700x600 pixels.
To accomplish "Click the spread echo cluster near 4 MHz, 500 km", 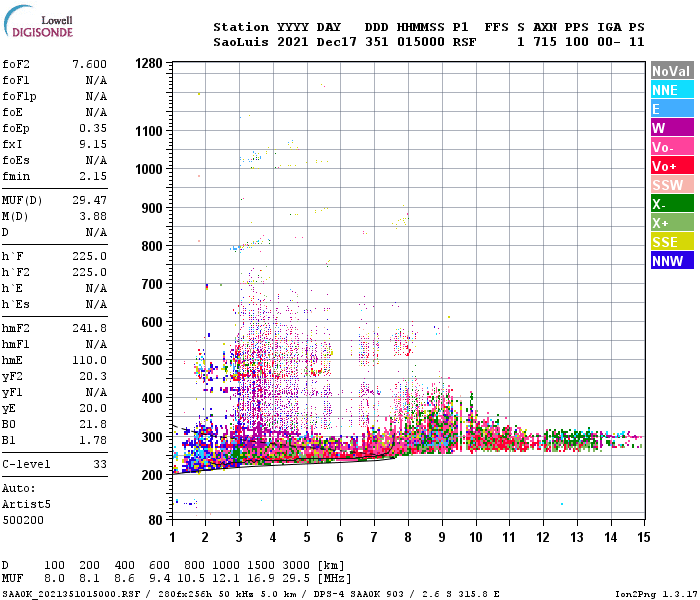I will (x=273, y=362).
